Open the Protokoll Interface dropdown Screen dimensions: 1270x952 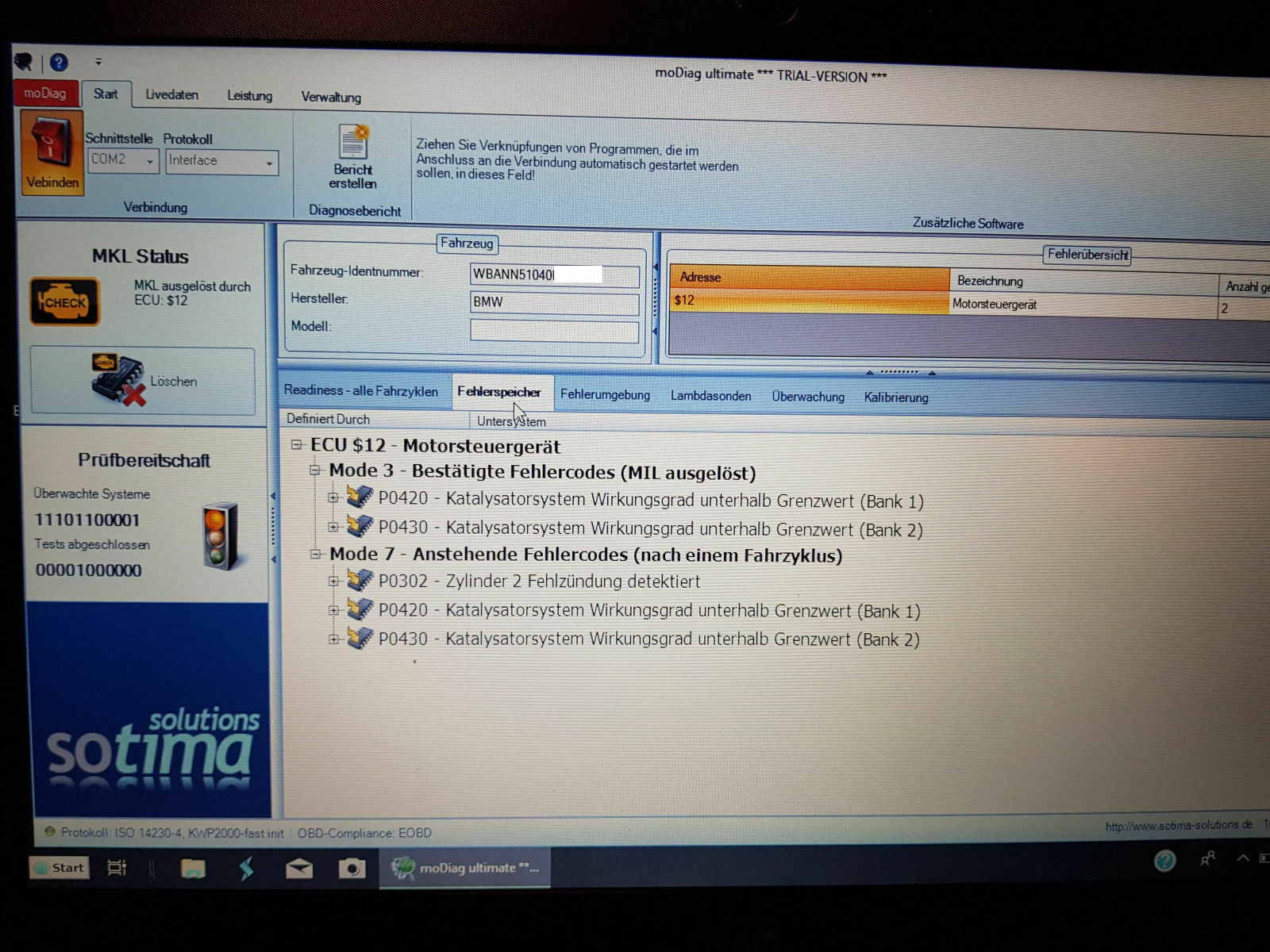click(x=222, y=161)
